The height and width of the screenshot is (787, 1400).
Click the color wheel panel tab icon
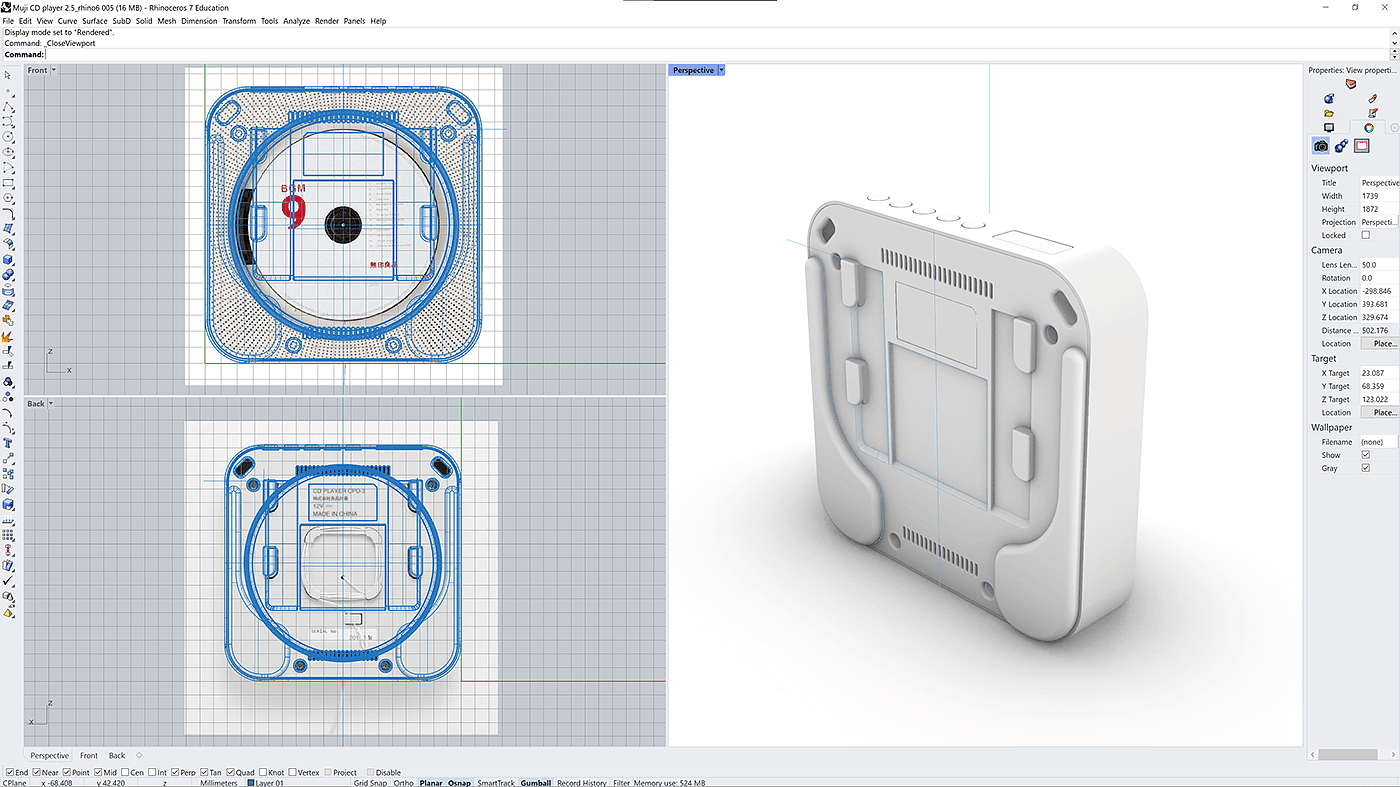pos(1369,128)
